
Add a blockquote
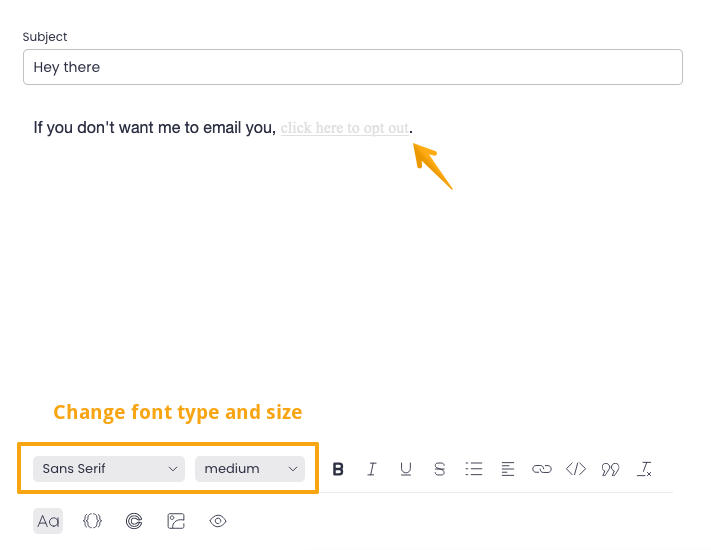(x=610, y=468)
